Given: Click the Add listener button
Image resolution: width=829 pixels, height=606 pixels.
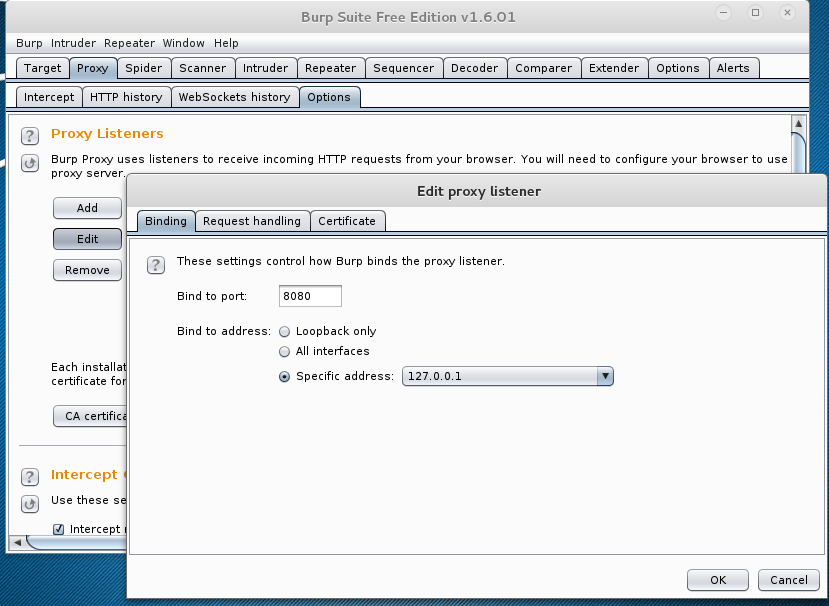Looking at the screenshot, I should tap(87, 208).
